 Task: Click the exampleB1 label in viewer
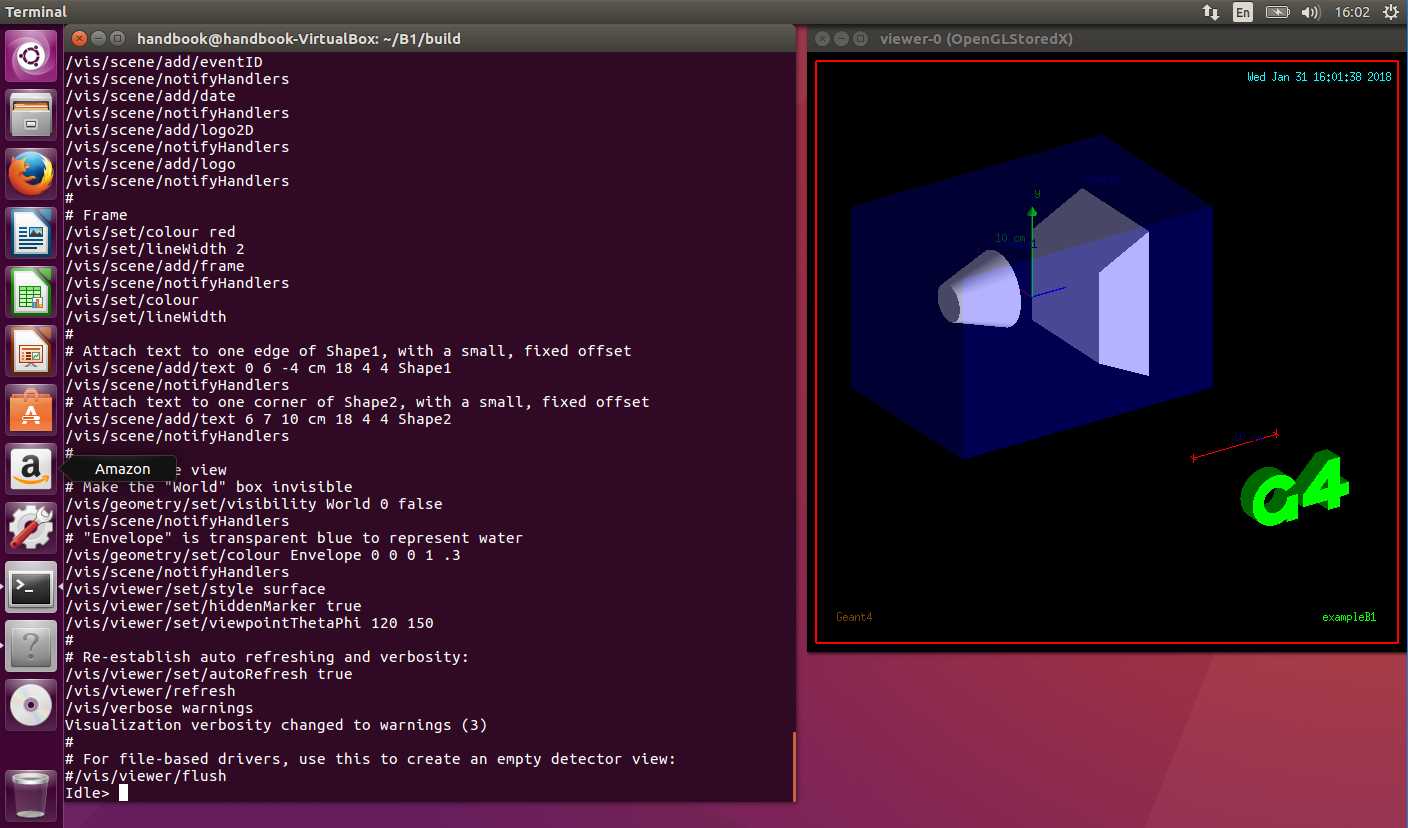pyautogui.click(x=1349, y=617)
